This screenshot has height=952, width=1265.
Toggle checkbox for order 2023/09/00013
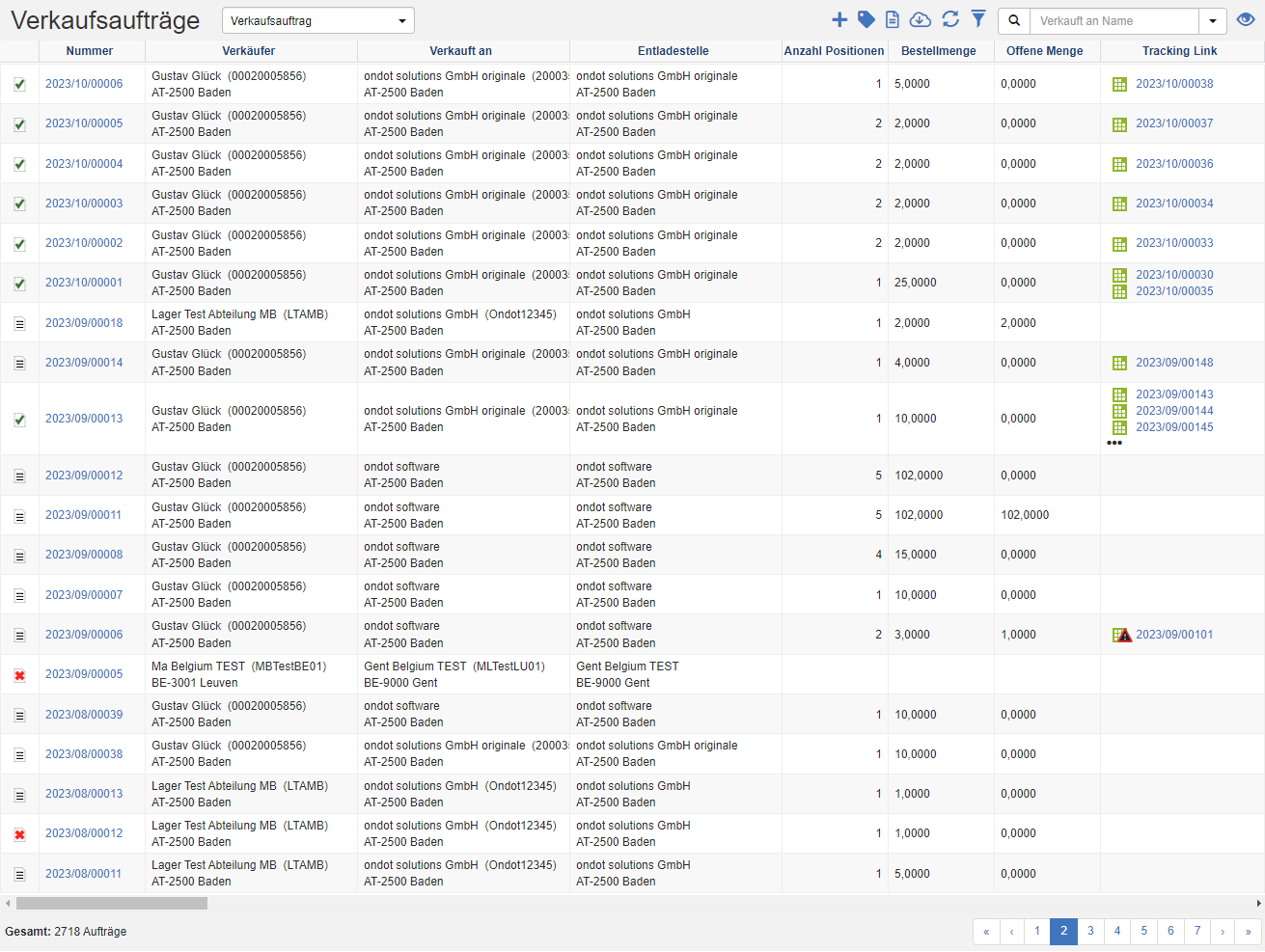[19, 420]
